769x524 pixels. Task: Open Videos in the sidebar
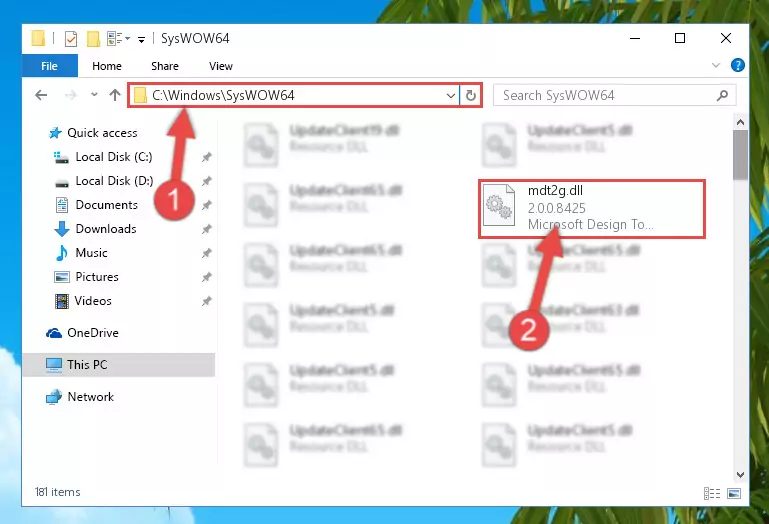click(93, 301)
